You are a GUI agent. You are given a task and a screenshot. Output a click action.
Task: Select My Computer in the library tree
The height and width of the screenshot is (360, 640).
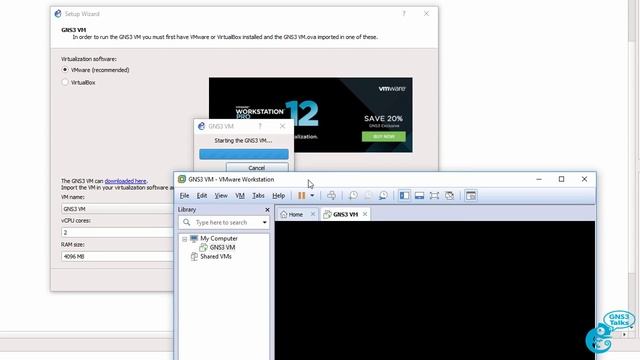click(x=219, y=238)
